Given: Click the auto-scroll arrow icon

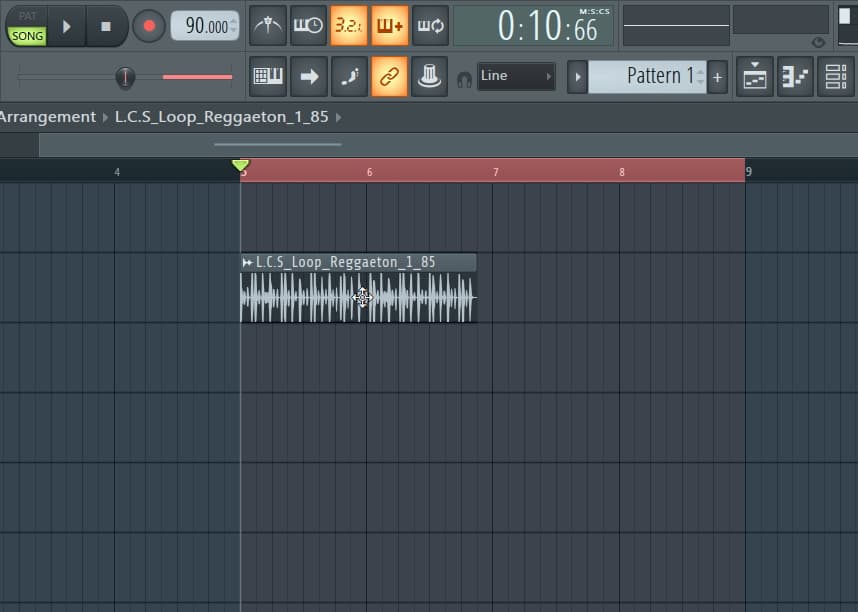Looking at the screenshot, I should pos(308,76).
